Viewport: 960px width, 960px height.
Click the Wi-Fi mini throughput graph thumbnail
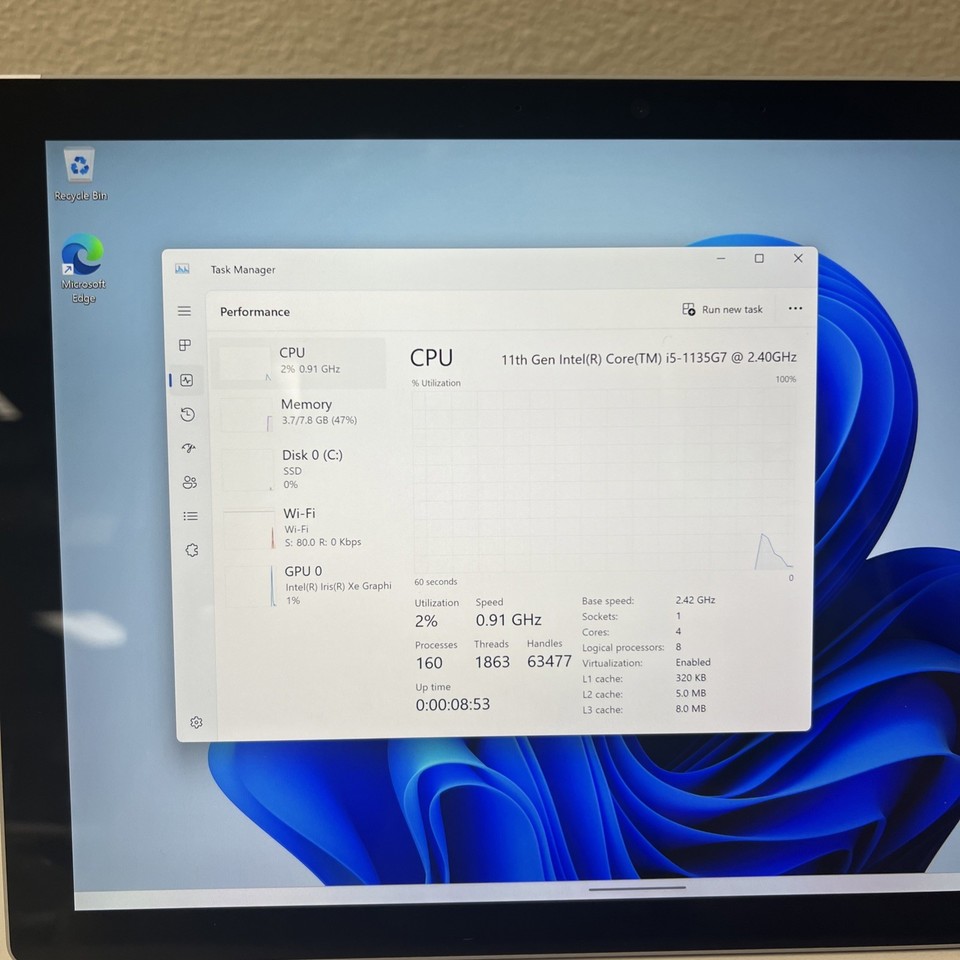pos(250,530)
